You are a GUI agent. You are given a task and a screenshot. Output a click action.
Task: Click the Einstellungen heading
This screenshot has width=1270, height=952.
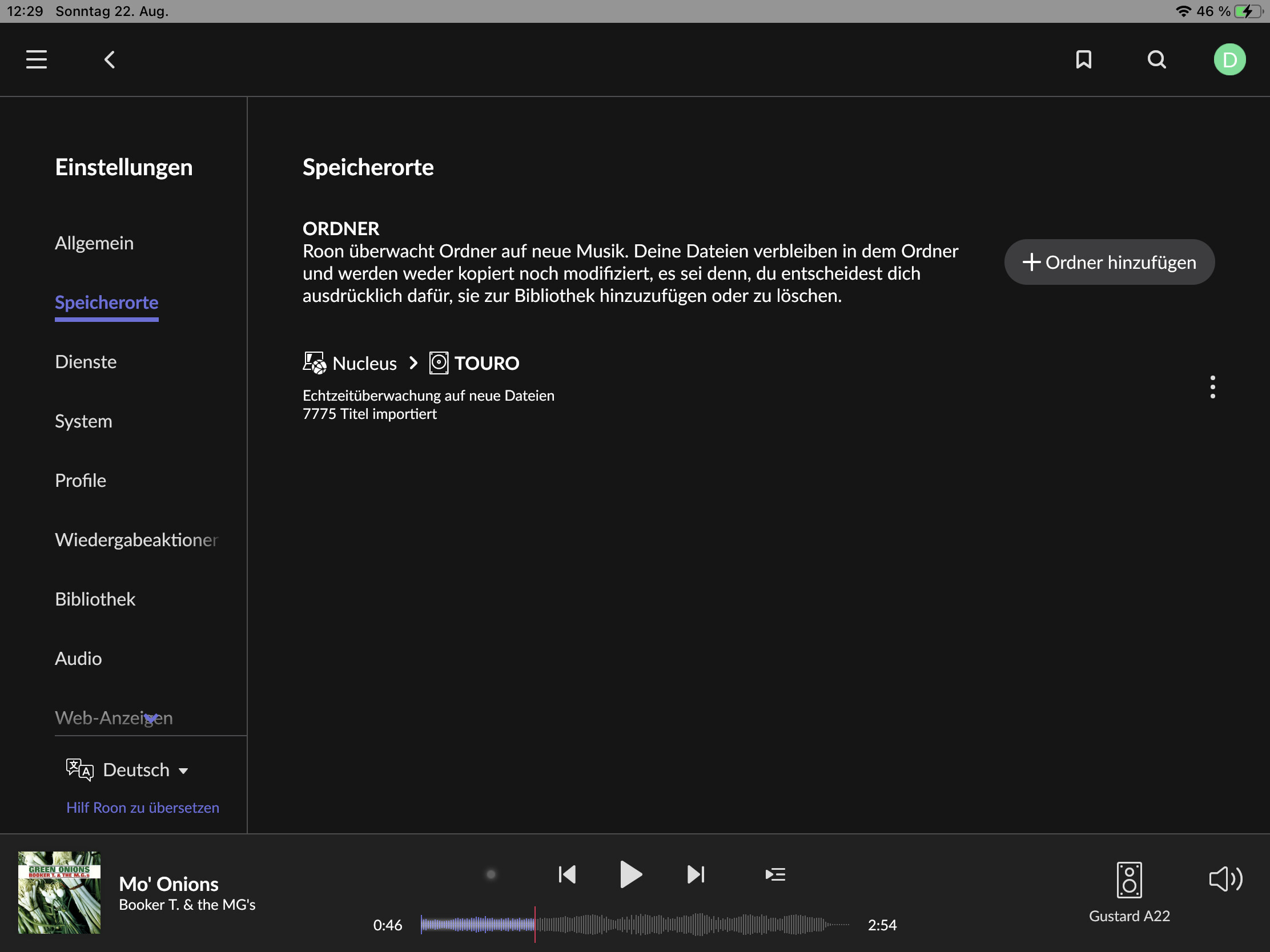[124, 167]
